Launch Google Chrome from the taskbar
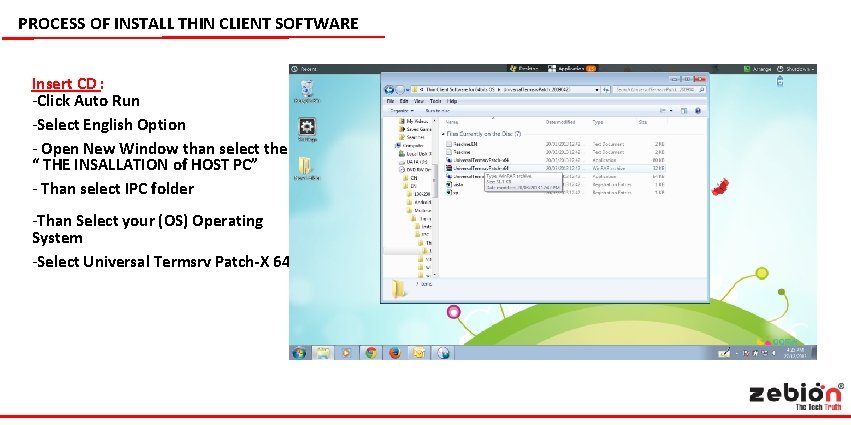Screen dimensions: 851x425 (x=371, y=353)
